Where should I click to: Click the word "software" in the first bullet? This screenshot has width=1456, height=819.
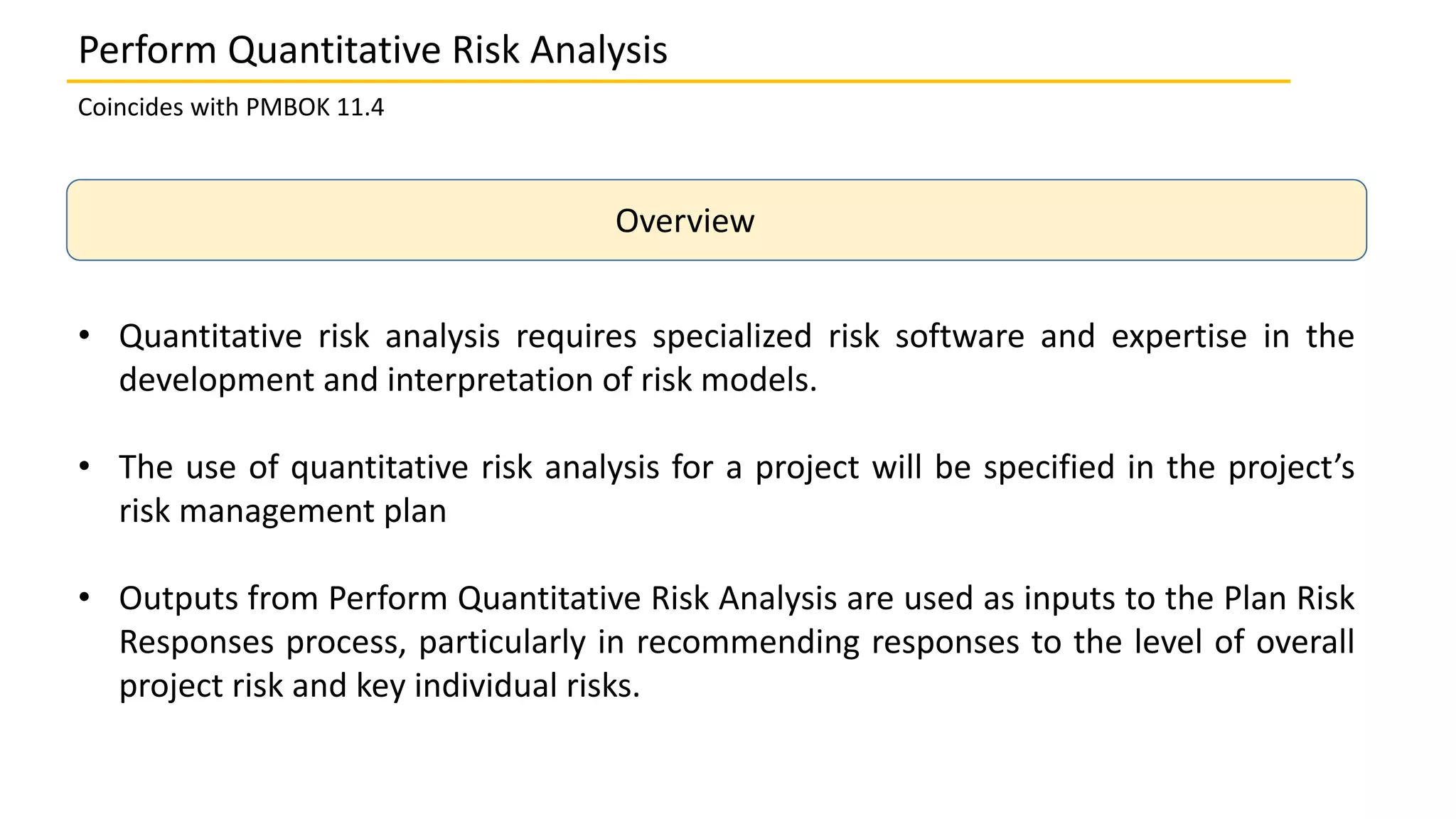point(959,336)
